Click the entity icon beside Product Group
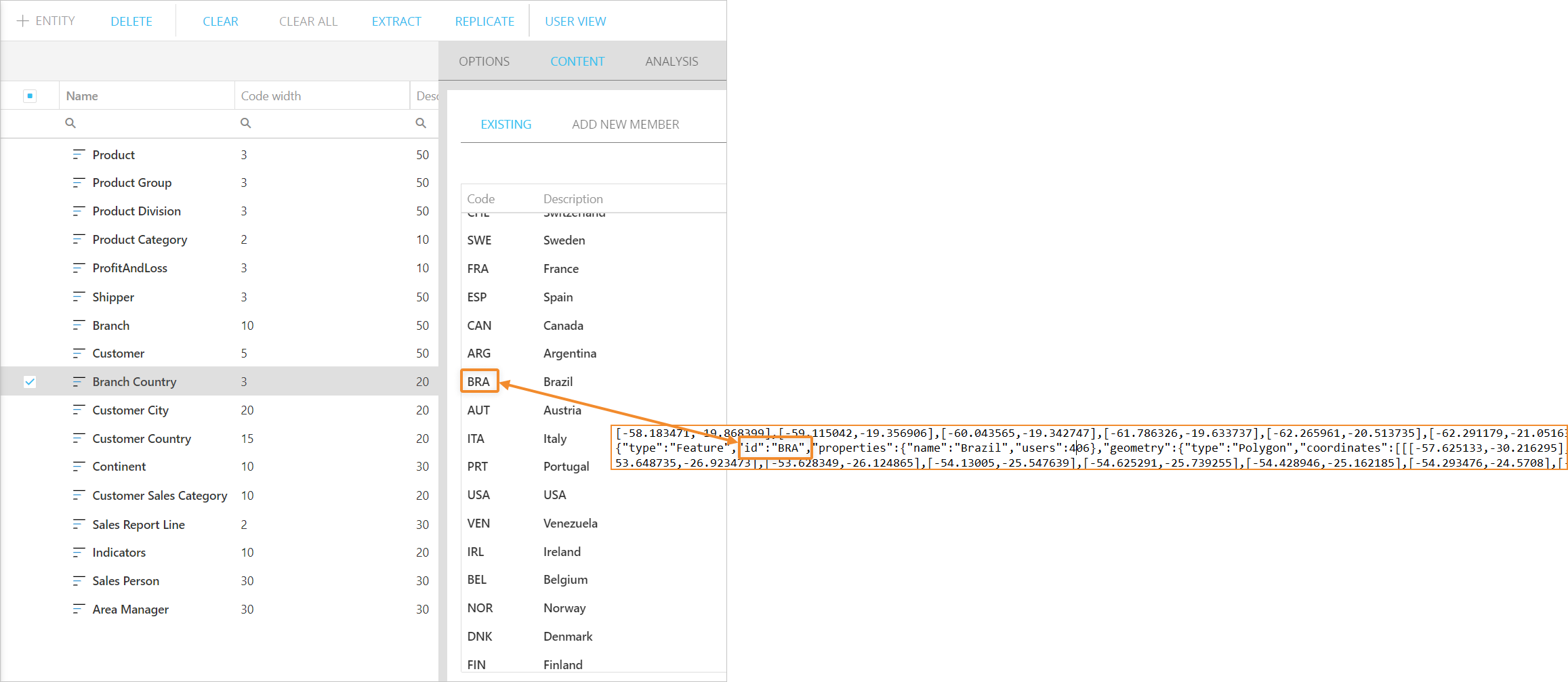The image size is (1568, 682). coord(79,183)
